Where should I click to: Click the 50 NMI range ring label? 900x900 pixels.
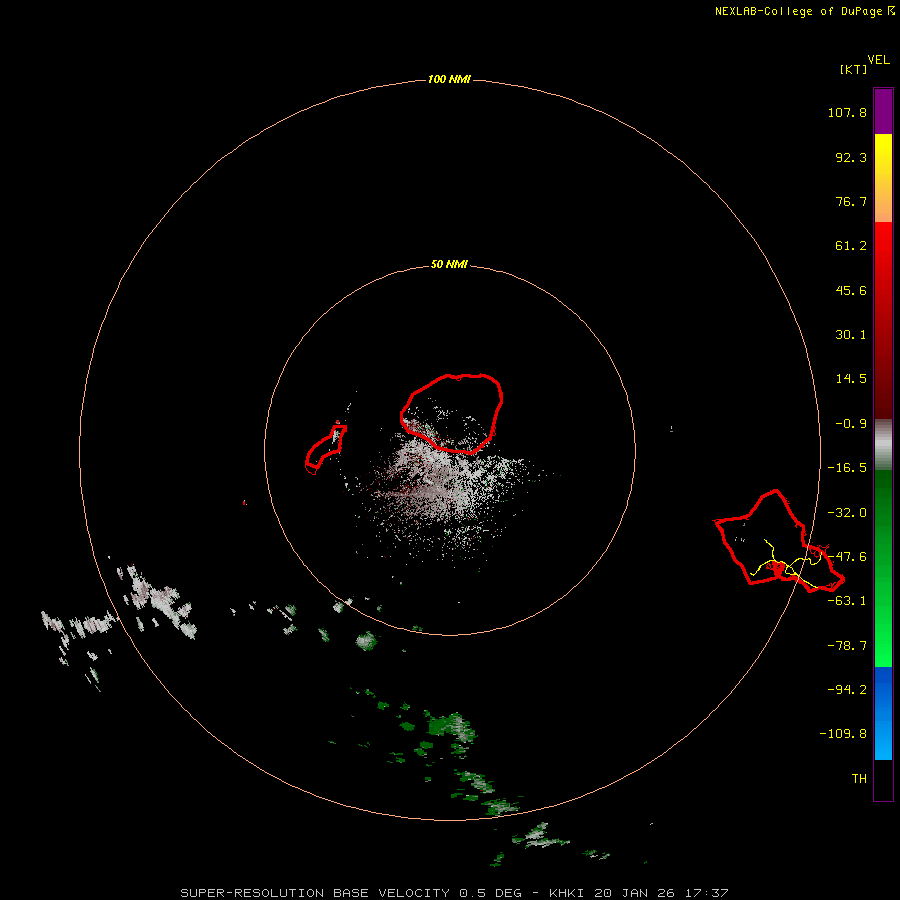tap(449, 264)
